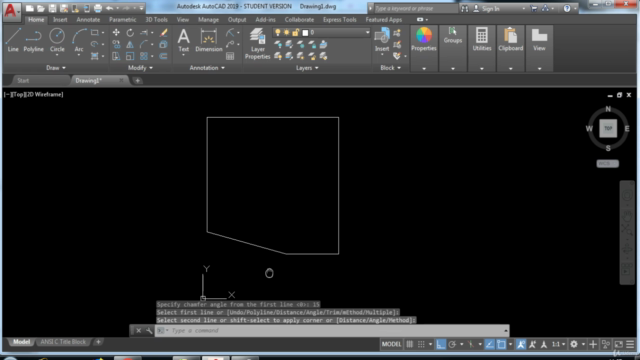Open the Clipboard panel
The height and width of the screenshot is (360, 640).
(x=510, y=39)
